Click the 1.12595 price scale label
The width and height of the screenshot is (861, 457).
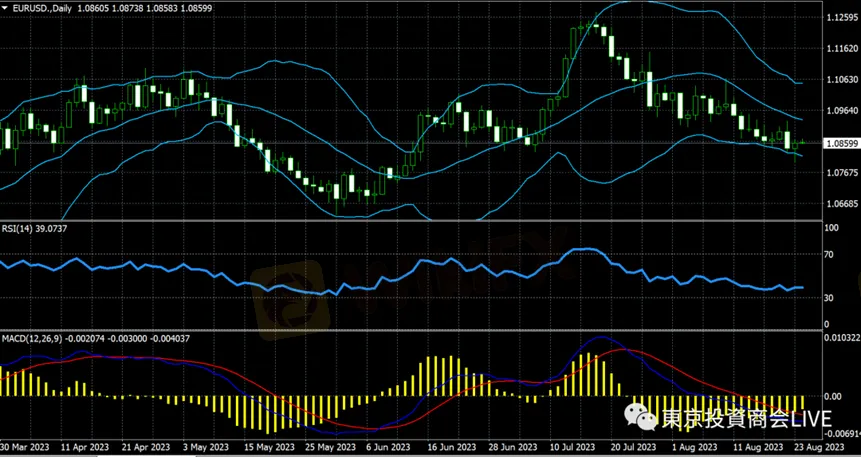838,17
